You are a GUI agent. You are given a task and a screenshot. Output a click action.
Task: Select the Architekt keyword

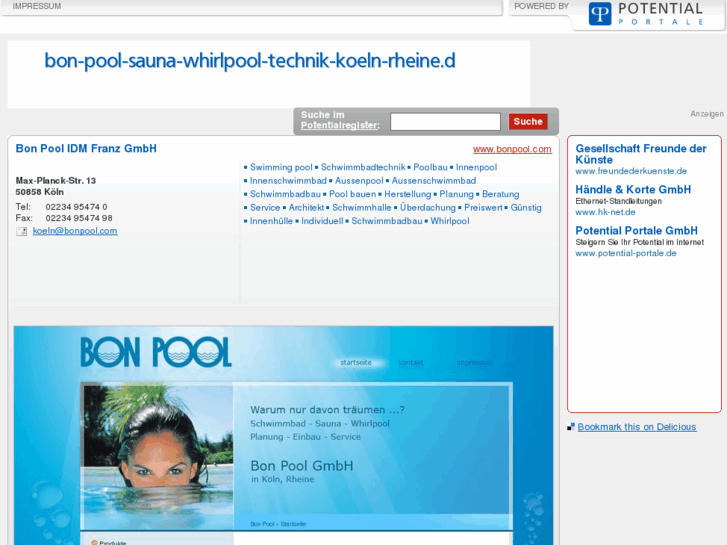point(306,207)
